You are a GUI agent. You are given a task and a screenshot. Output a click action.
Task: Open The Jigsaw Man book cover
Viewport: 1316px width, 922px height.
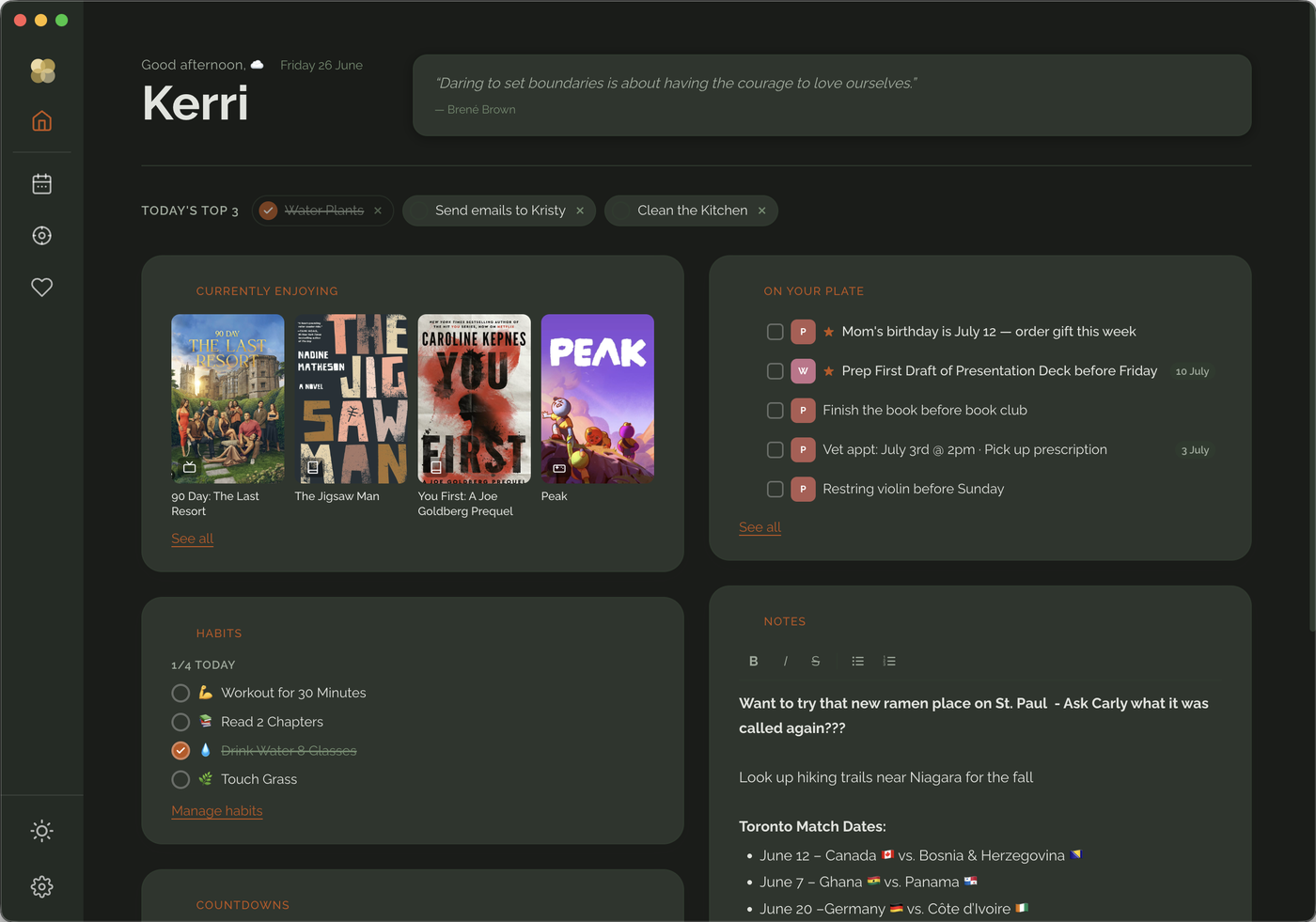coord(351,398)
